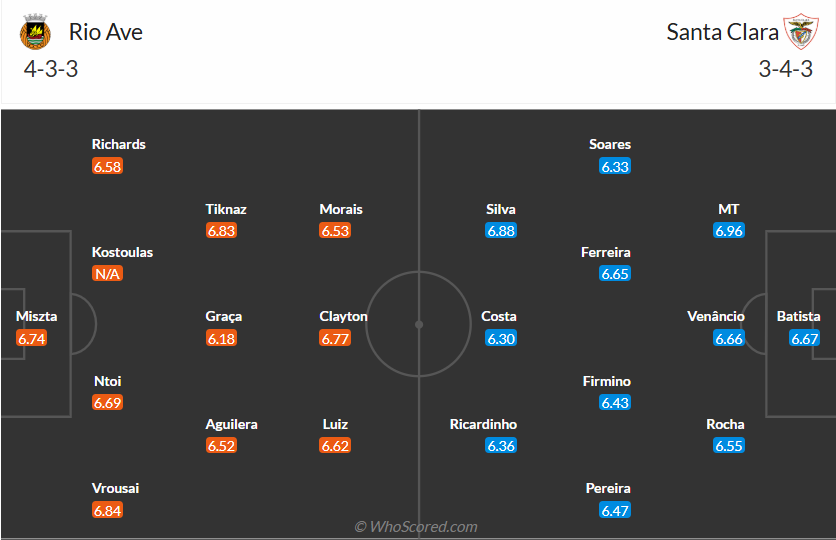
Task: Click player name Ricardinho
Action: coord(483,424)
